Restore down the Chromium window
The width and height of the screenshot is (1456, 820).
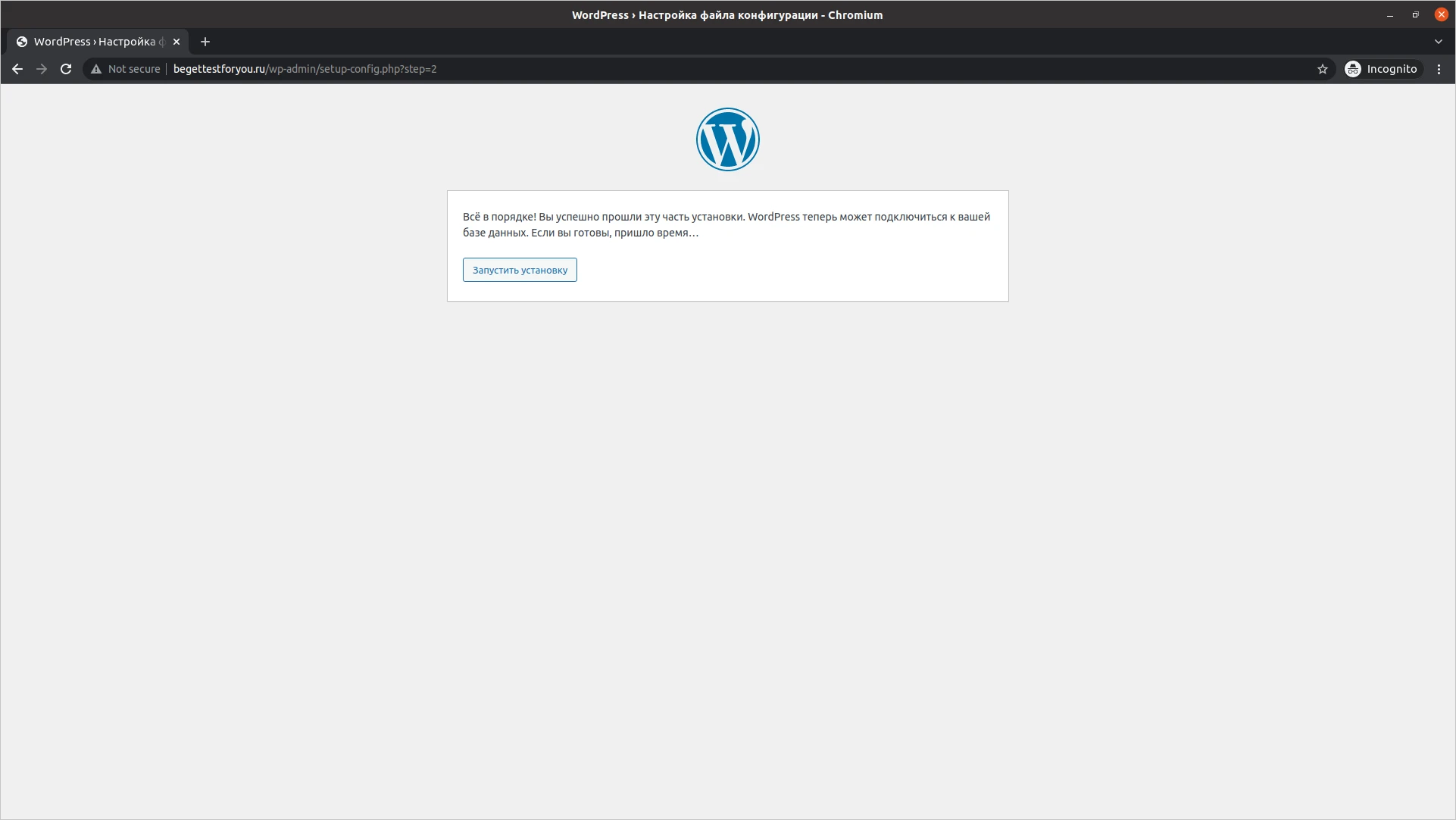[1415, 15]
